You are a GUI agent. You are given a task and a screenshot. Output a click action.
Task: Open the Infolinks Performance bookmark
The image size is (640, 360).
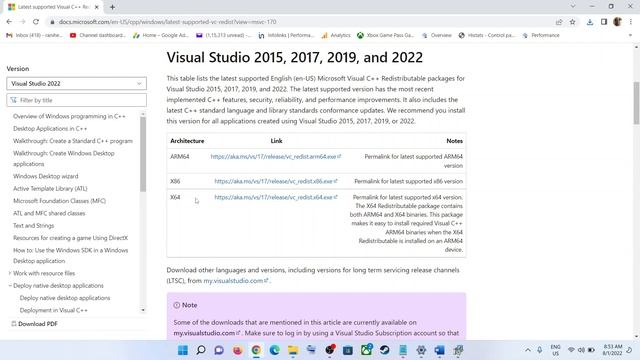[287, 36]
